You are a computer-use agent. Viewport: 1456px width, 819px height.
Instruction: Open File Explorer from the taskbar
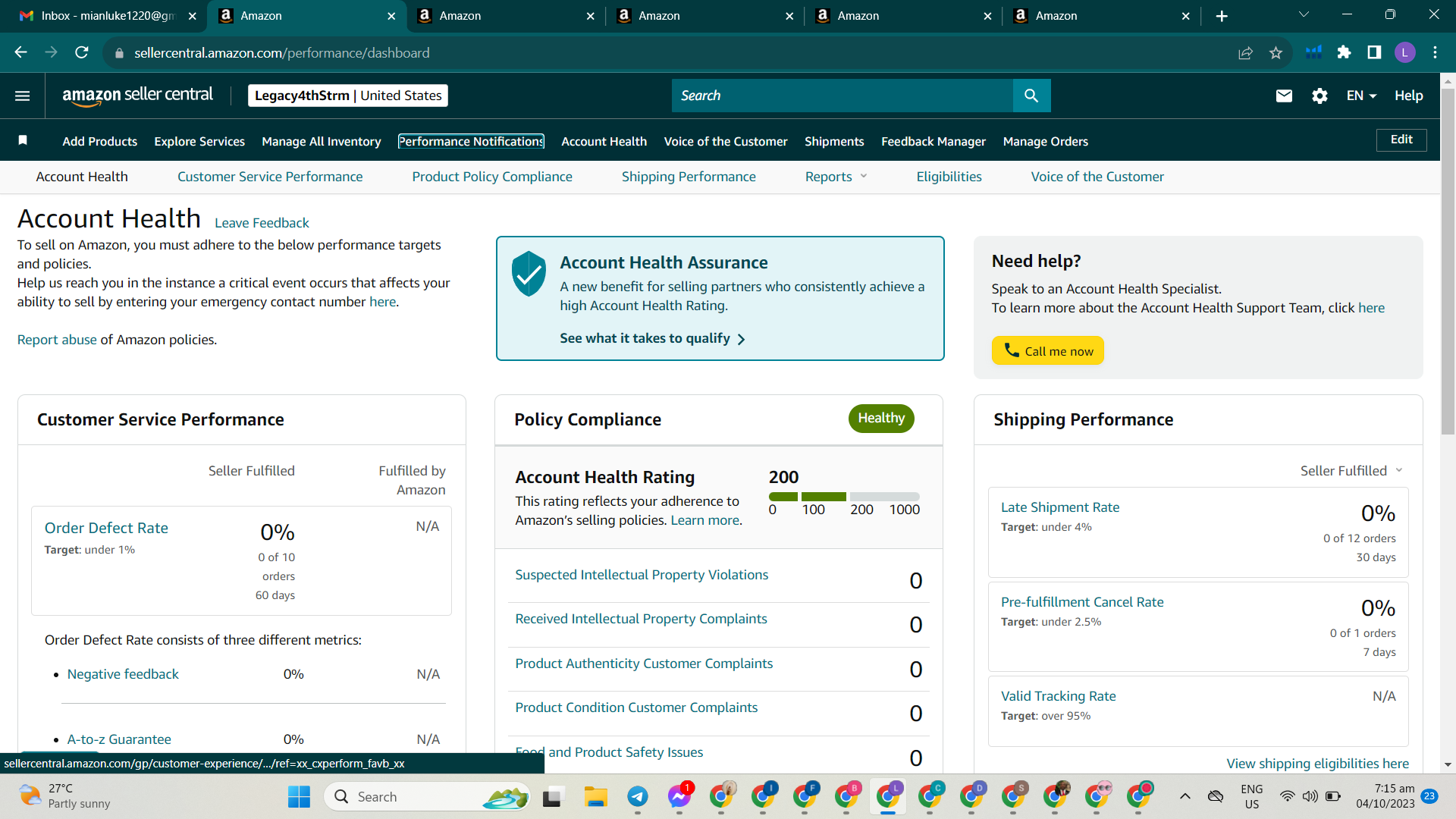point(595,796)
